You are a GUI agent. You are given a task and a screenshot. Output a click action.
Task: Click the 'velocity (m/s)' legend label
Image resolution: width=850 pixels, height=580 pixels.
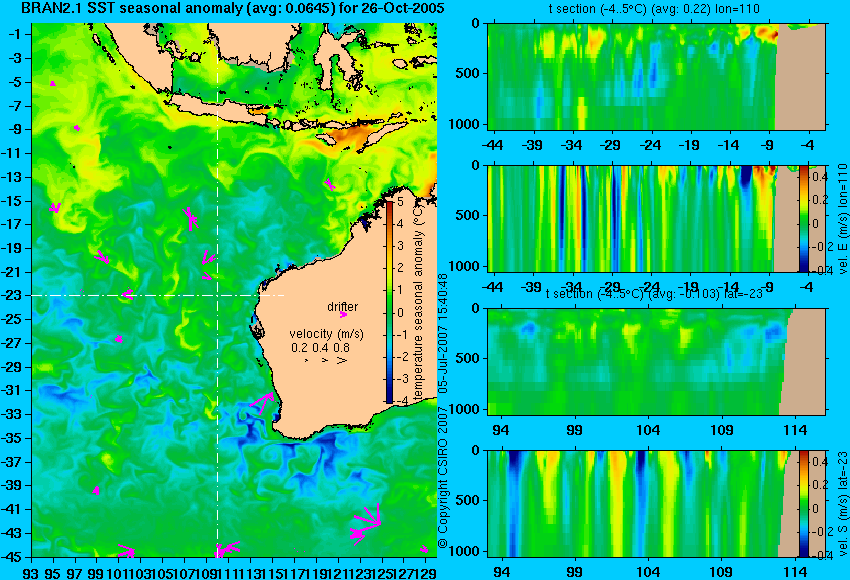click(x=326, y=334)
